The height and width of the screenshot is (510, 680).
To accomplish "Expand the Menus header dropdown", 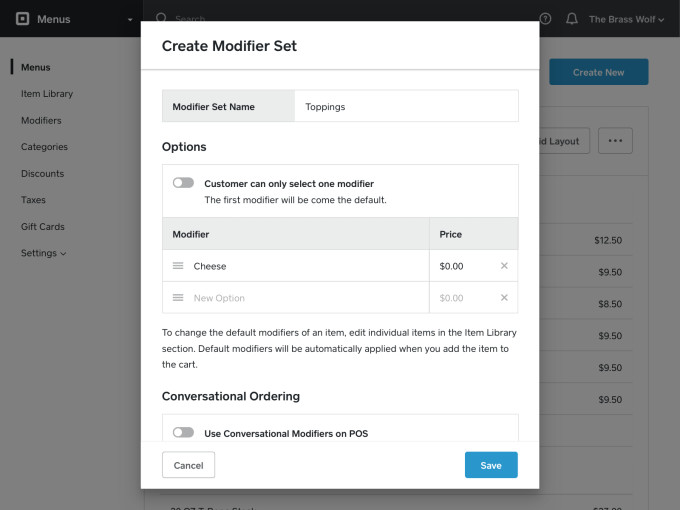I will [x=130, y=19].
